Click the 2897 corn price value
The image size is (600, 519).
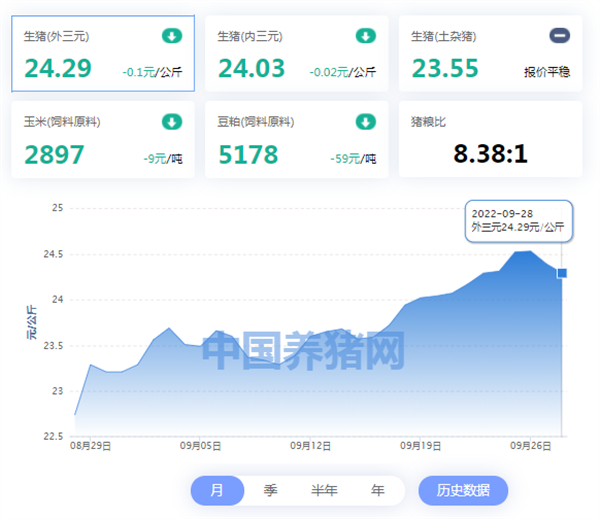point(54,155)
